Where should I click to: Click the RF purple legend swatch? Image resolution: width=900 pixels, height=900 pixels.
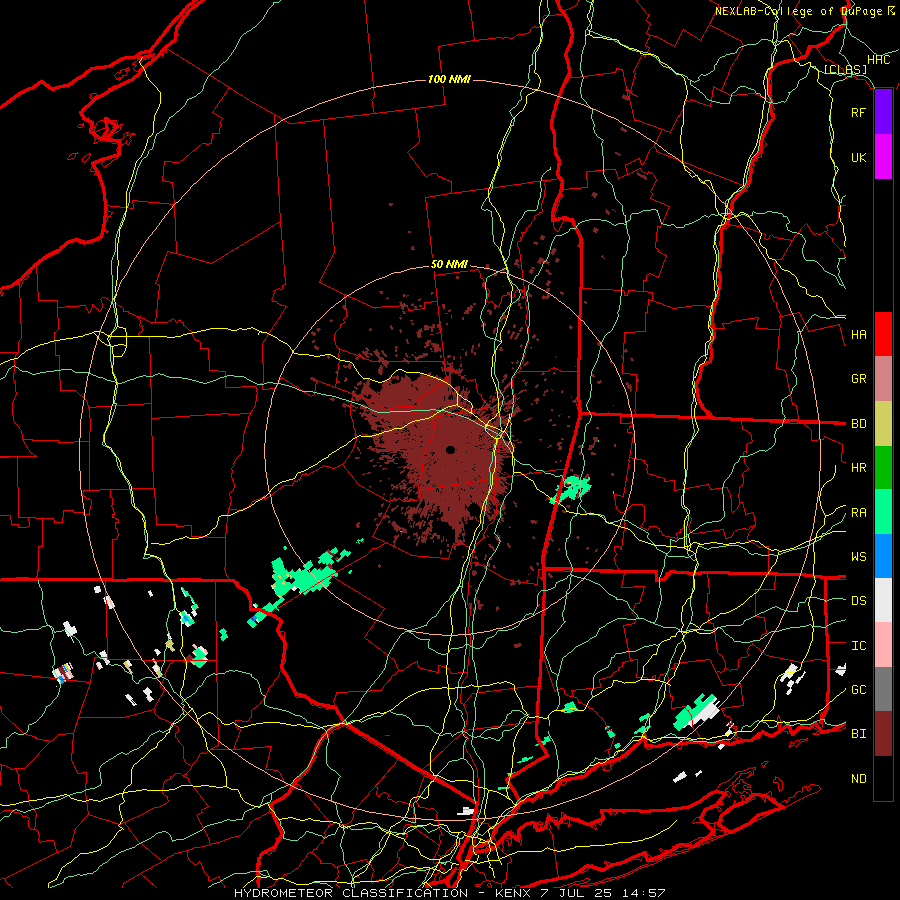click(883, 112)
